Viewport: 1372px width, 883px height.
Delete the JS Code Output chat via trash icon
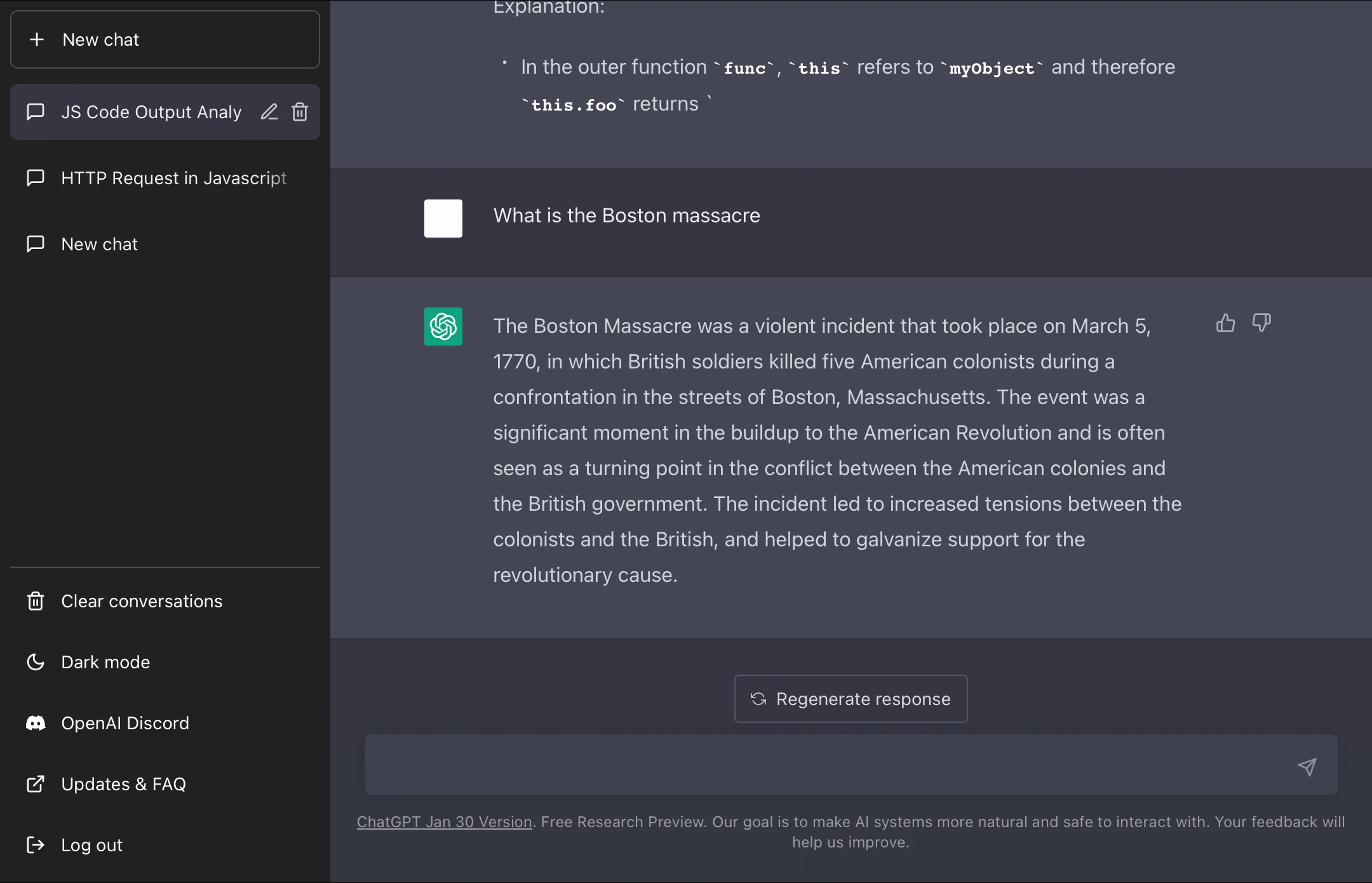pyautogui.click(x=300, y=112)
